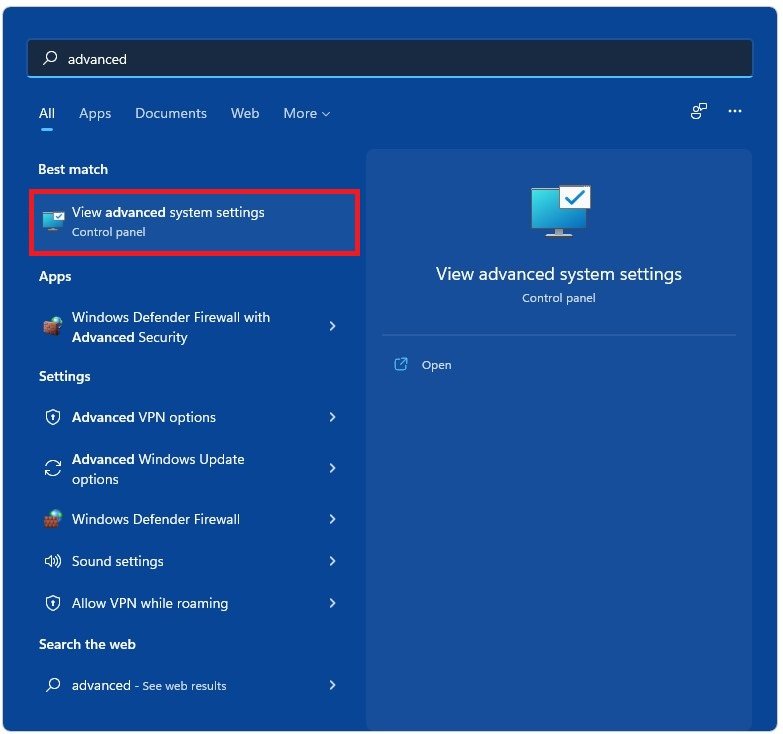Click Open in the preview pane
This screenshot has width=783, height=734.
point(436,365)
